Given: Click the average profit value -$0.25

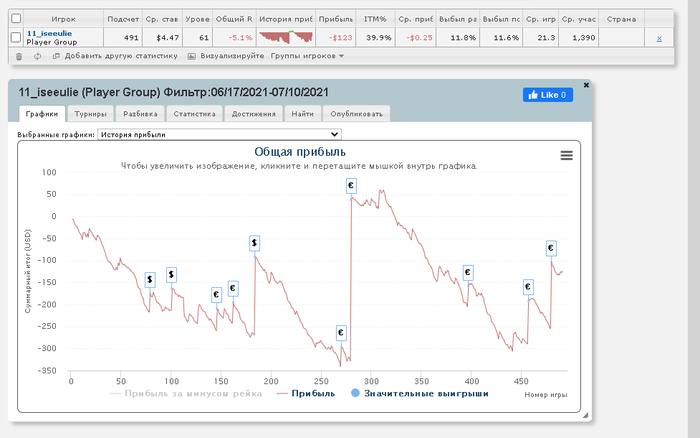Looking at the screenshot, I should click(x=420, y=38).
